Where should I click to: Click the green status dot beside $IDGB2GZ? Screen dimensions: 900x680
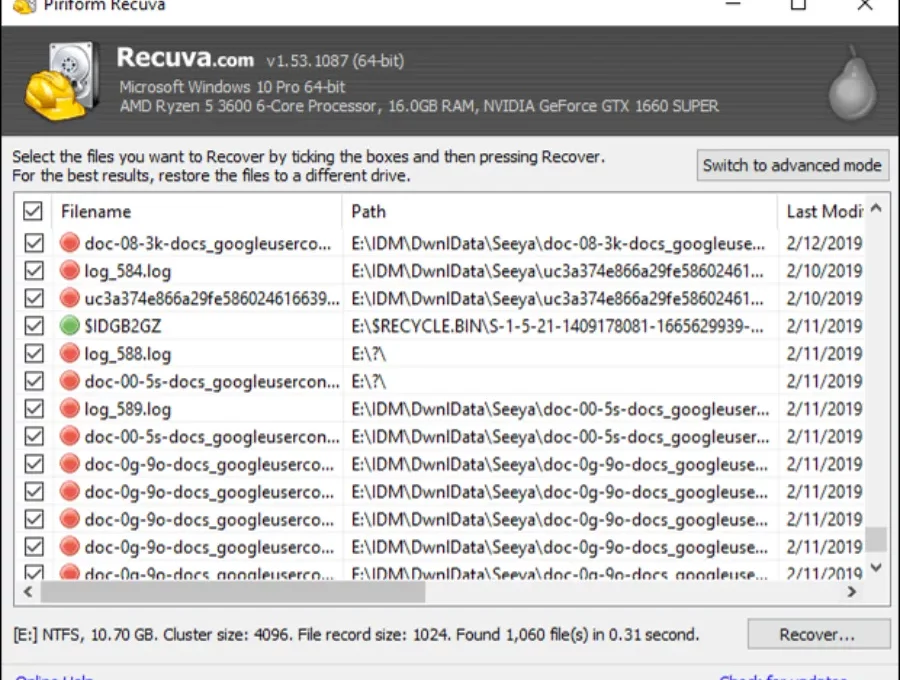[x=69, y=325]
